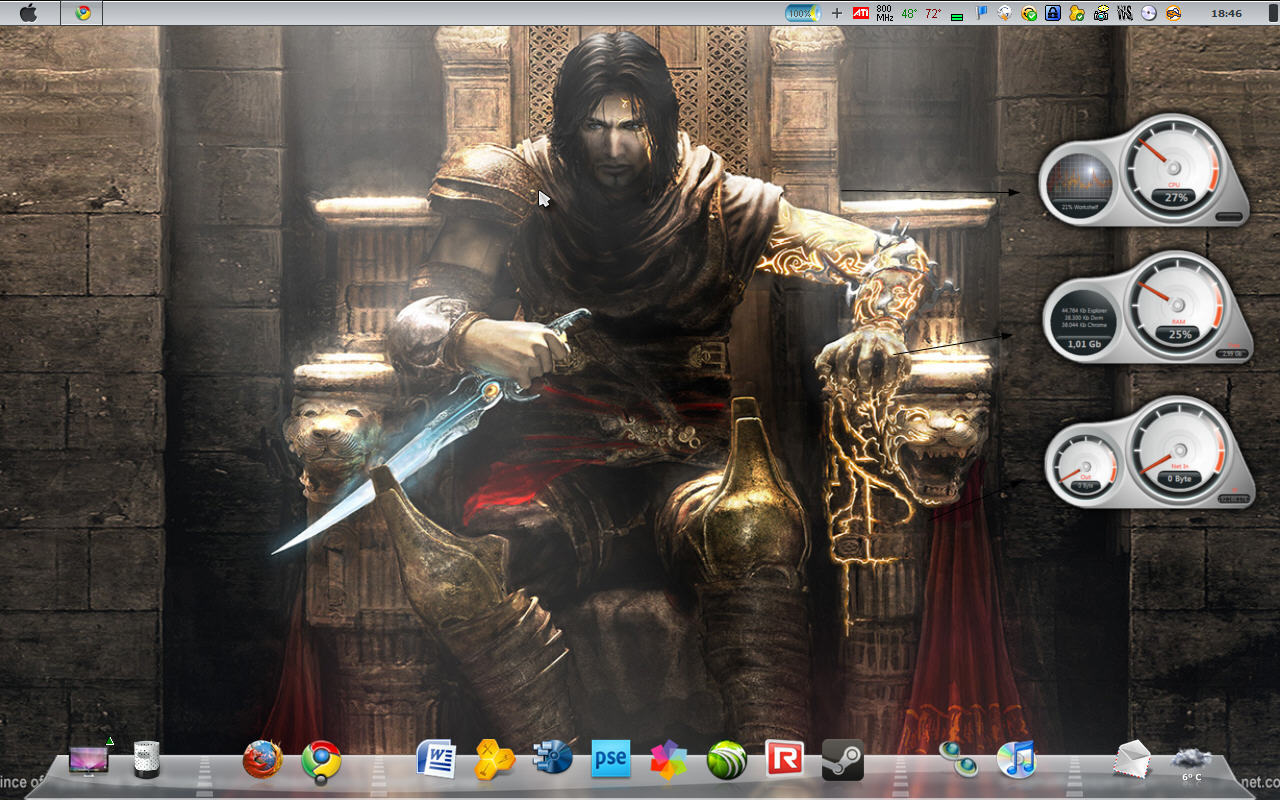Launch Steam from the dock

(842, 760)
